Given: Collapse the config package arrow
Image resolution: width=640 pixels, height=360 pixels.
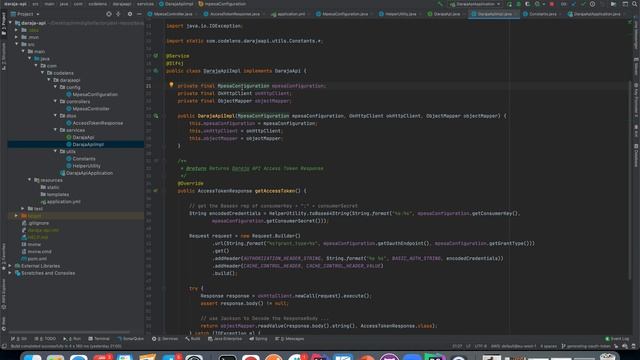Looking at the screenshot, I should (x=56, y=87).
